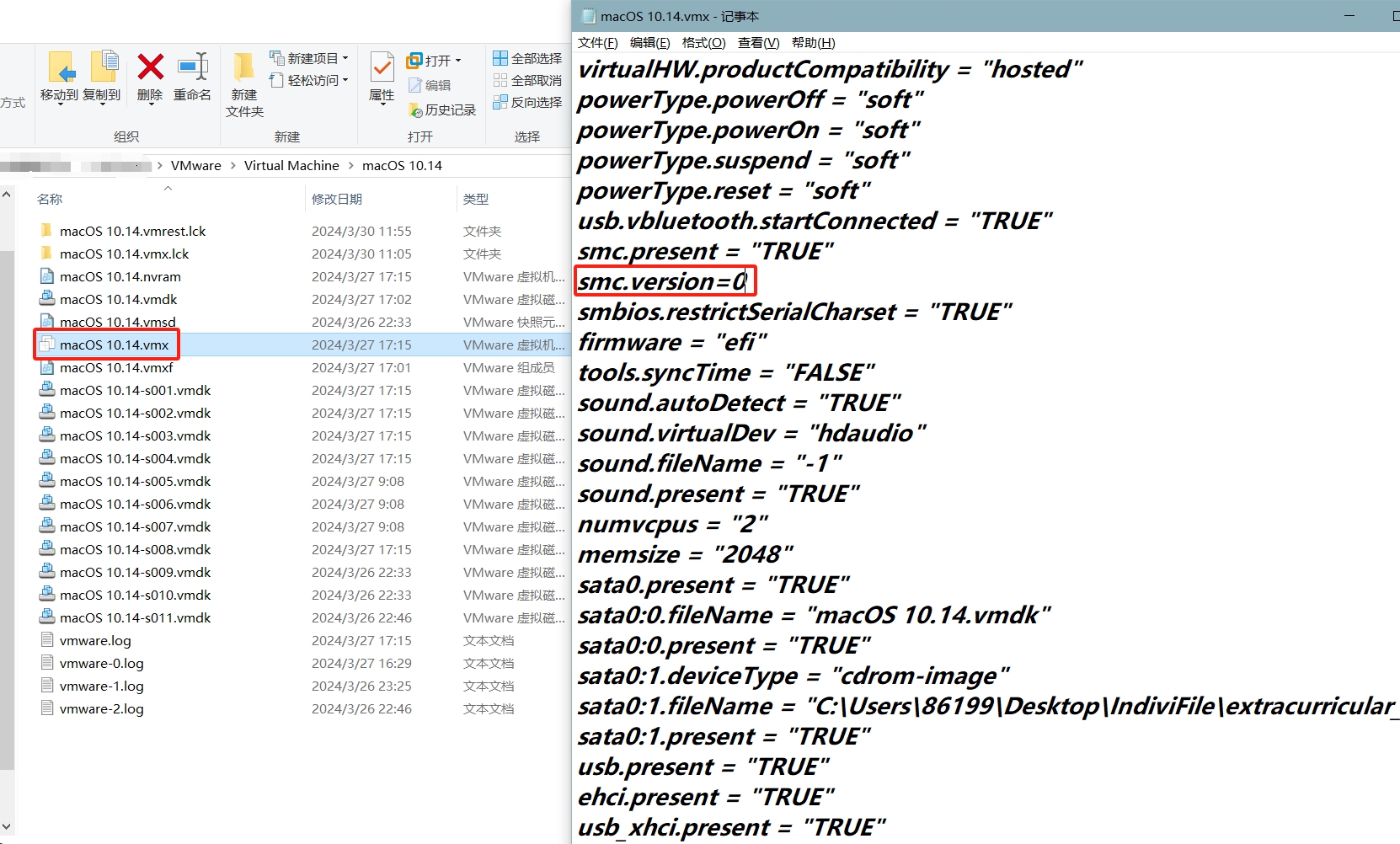Screen dimensions: 1400x844
Task: Select macOS 10.14-s004.vmdk disk icon
Action: click(x=47, y=457)
